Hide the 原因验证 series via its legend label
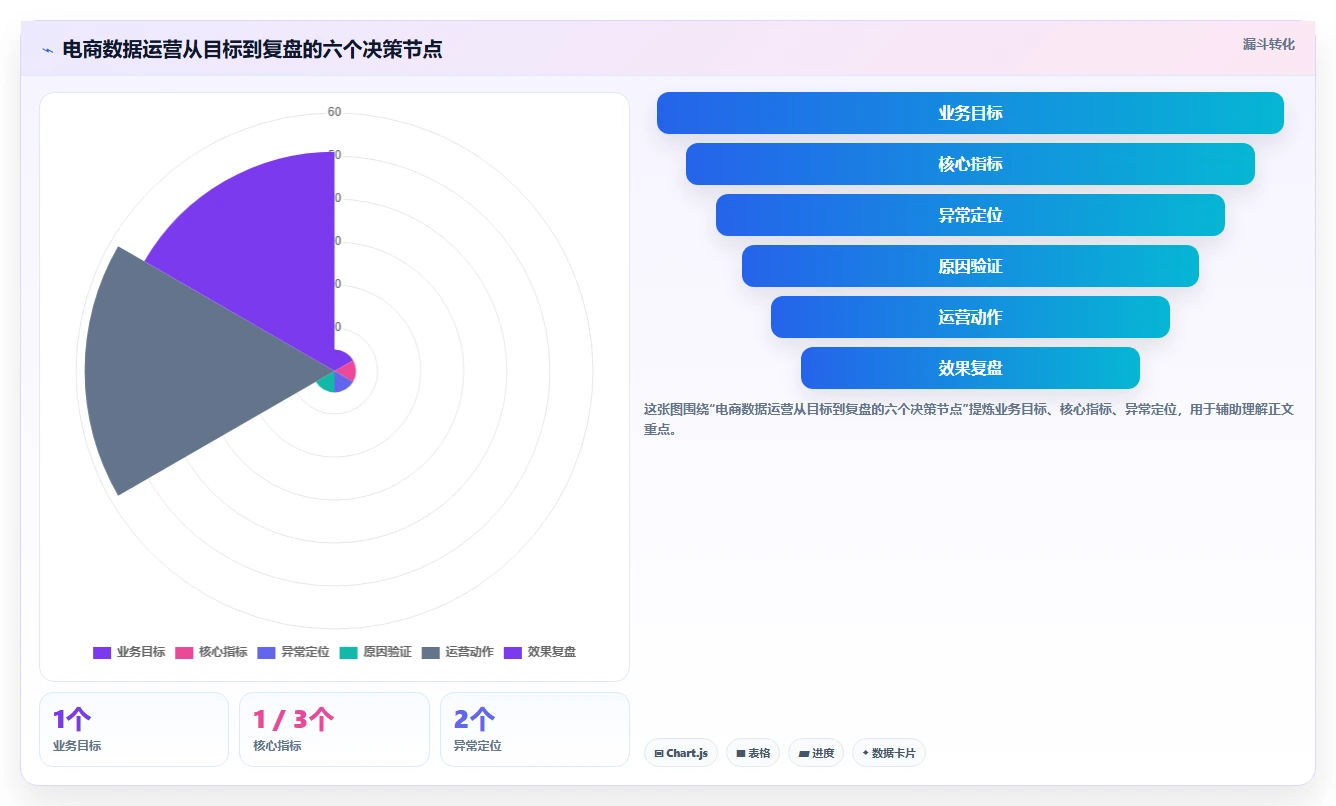The image size is (1336, 806). (387, 652)
